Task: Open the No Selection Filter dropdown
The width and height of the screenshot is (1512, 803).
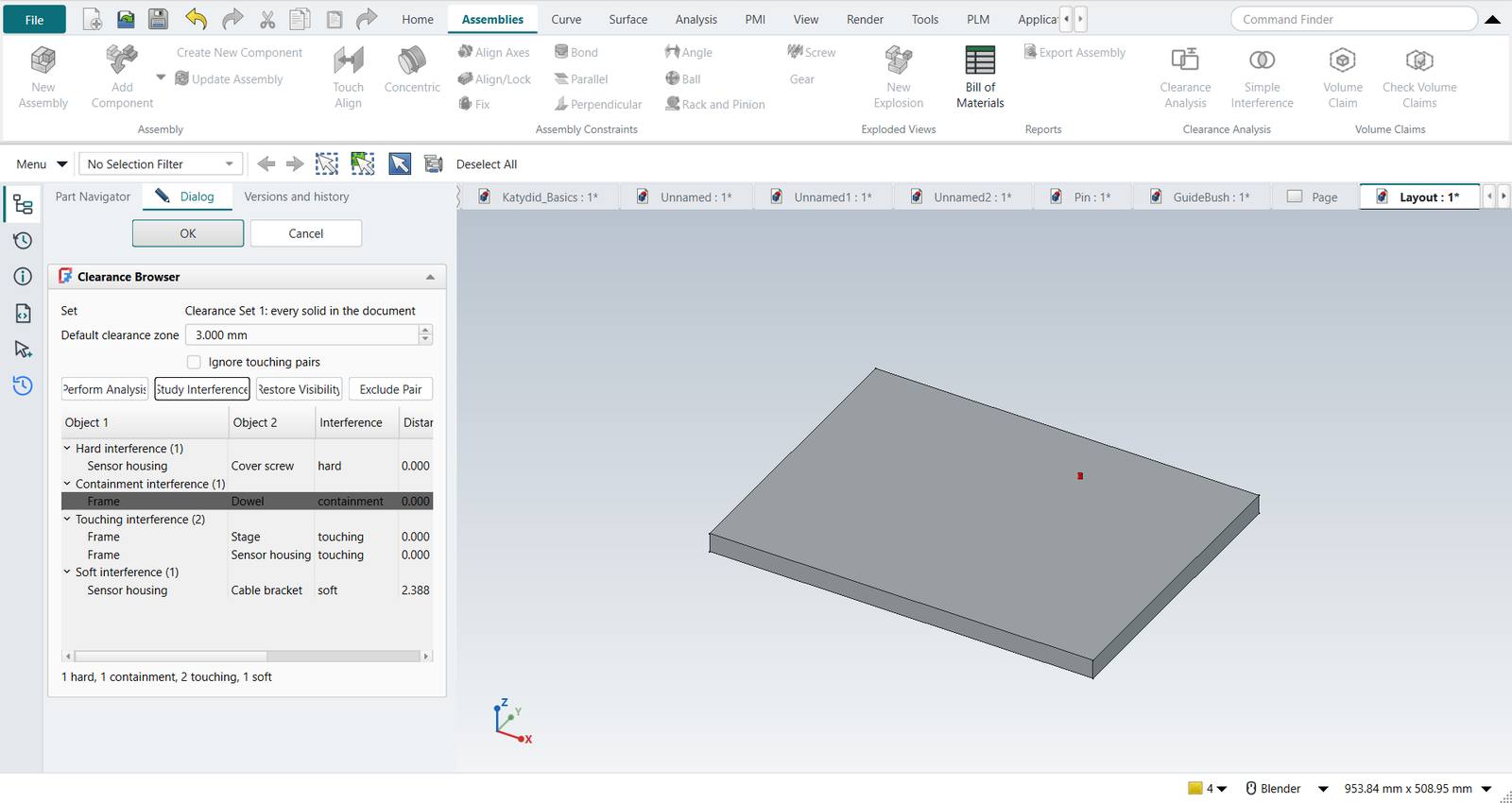Action: pos(161,164)
